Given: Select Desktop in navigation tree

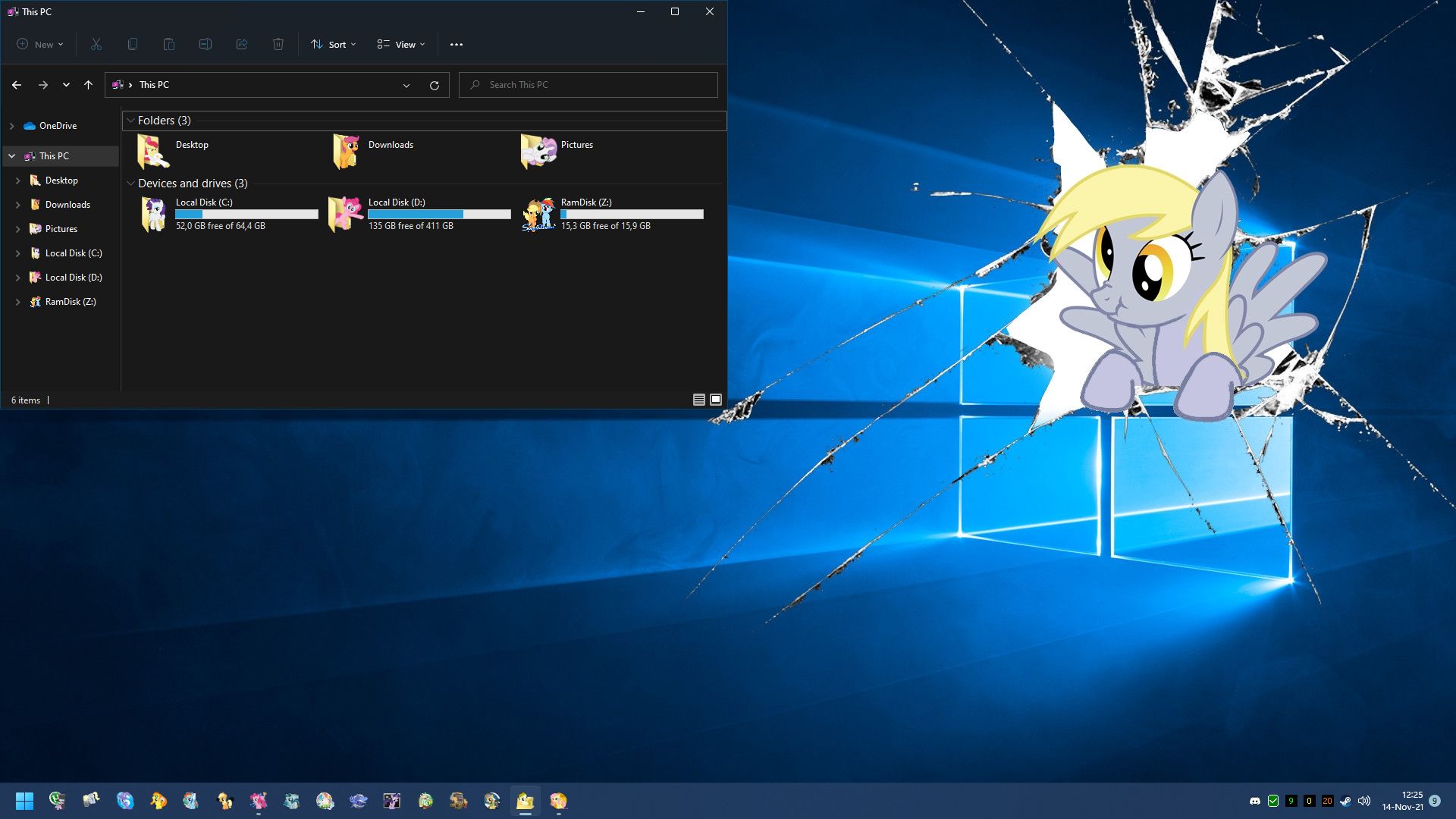Looking at the screenshot, I should point(60,180).
